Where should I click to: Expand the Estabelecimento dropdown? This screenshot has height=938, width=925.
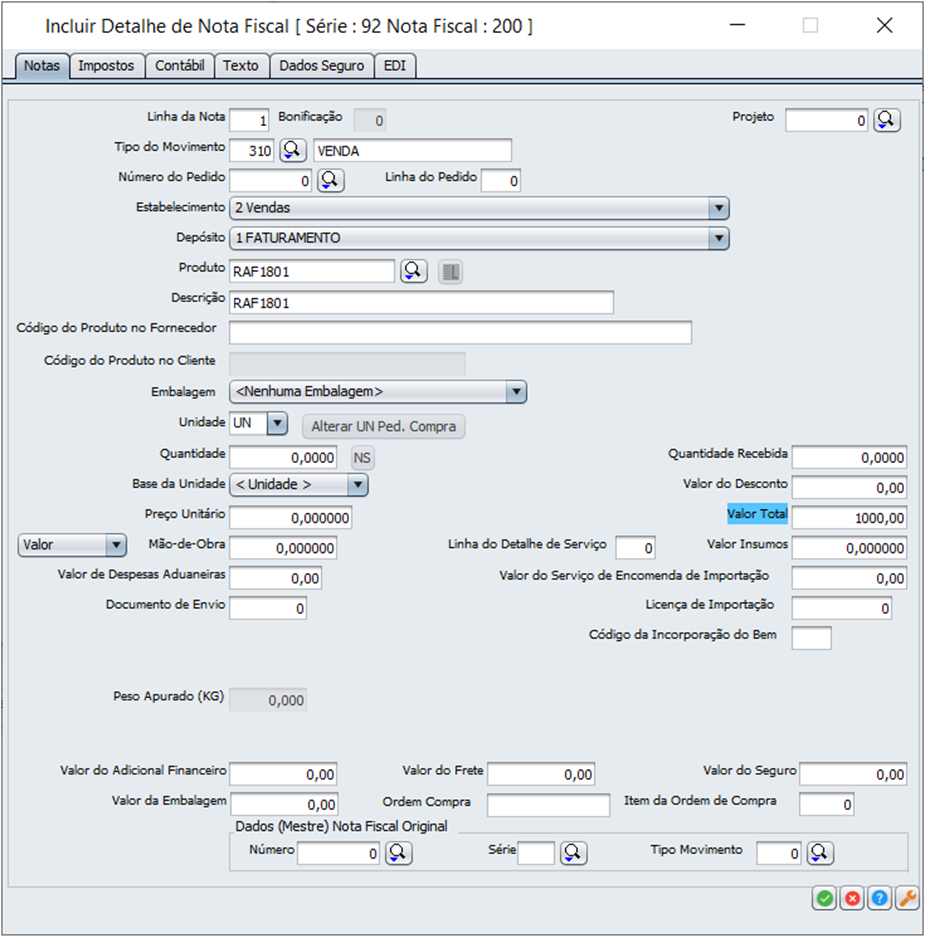point(718,208)
